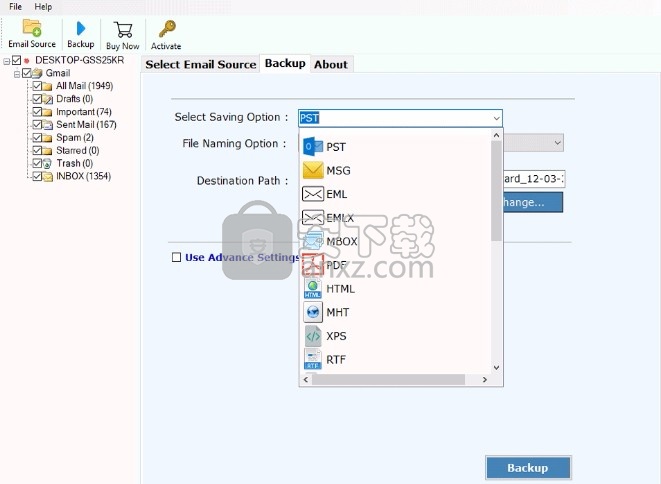This screenshot has width=661, height=484.
Task: Uncheck the INBOX (1354) checkbox
Action: (x=37, y=176)
